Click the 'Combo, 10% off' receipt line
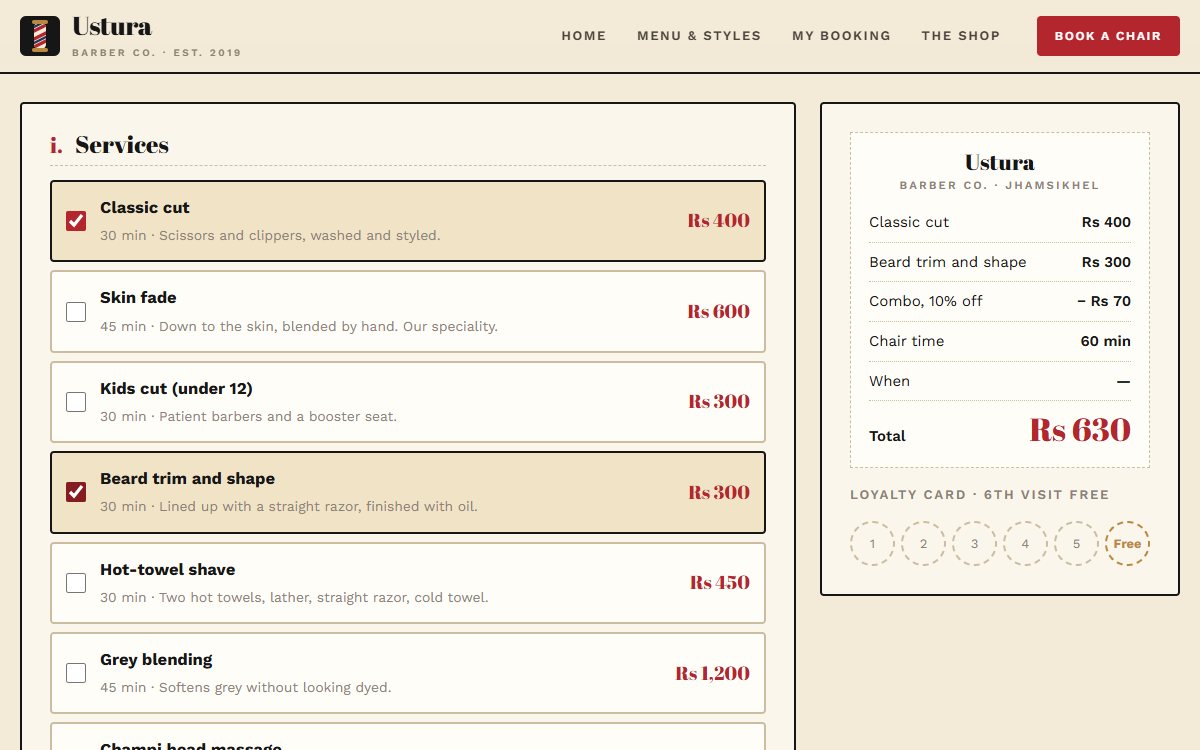The width and height of the screenshot is (1200, 750). (x=1000, y=301)
